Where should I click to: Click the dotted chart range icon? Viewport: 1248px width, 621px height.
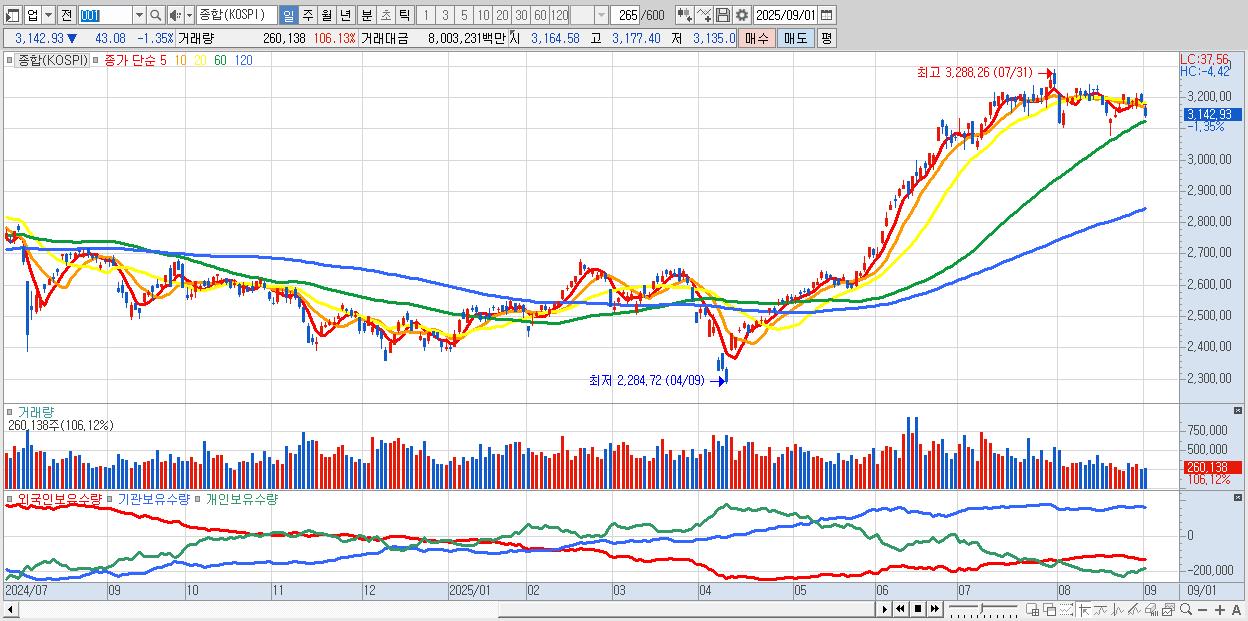click(x=1067, y=609)
